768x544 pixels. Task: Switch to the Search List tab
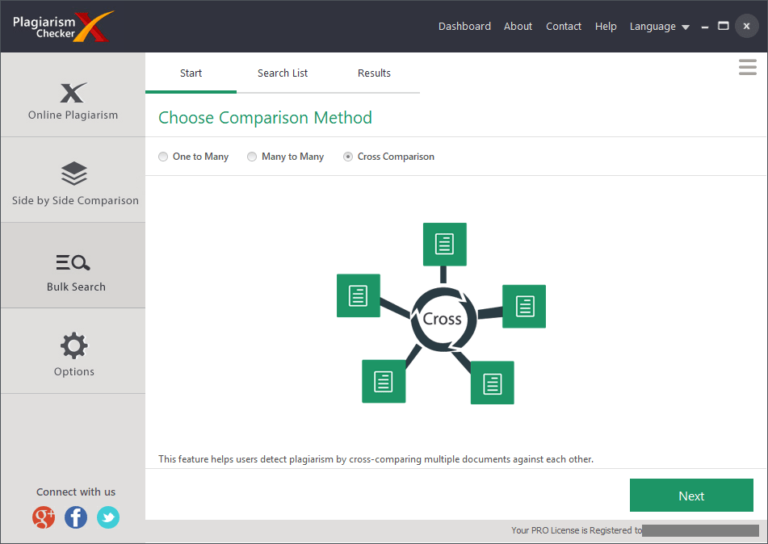pos(283,73)
